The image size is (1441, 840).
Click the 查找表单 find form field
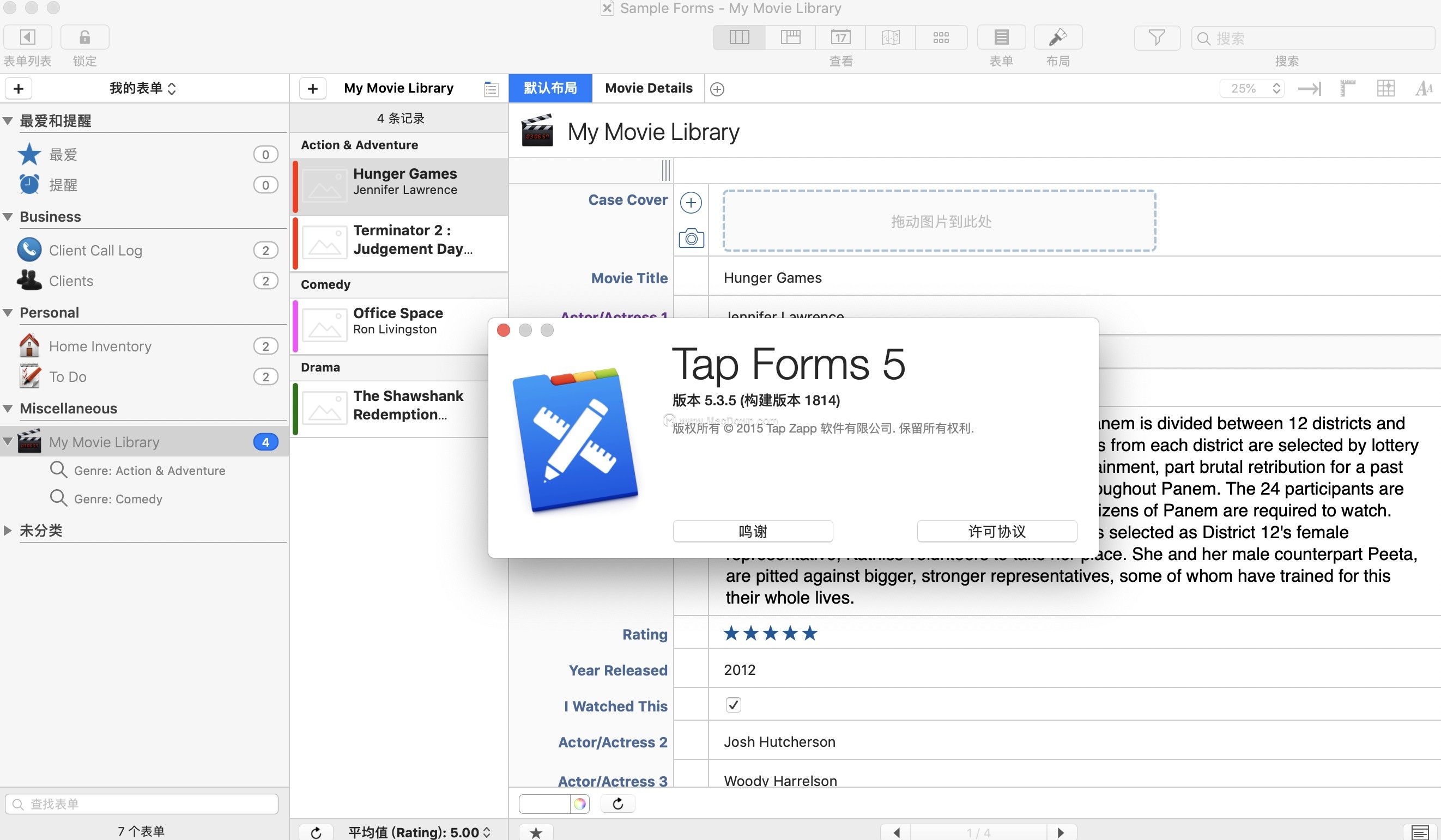(141, 804)
